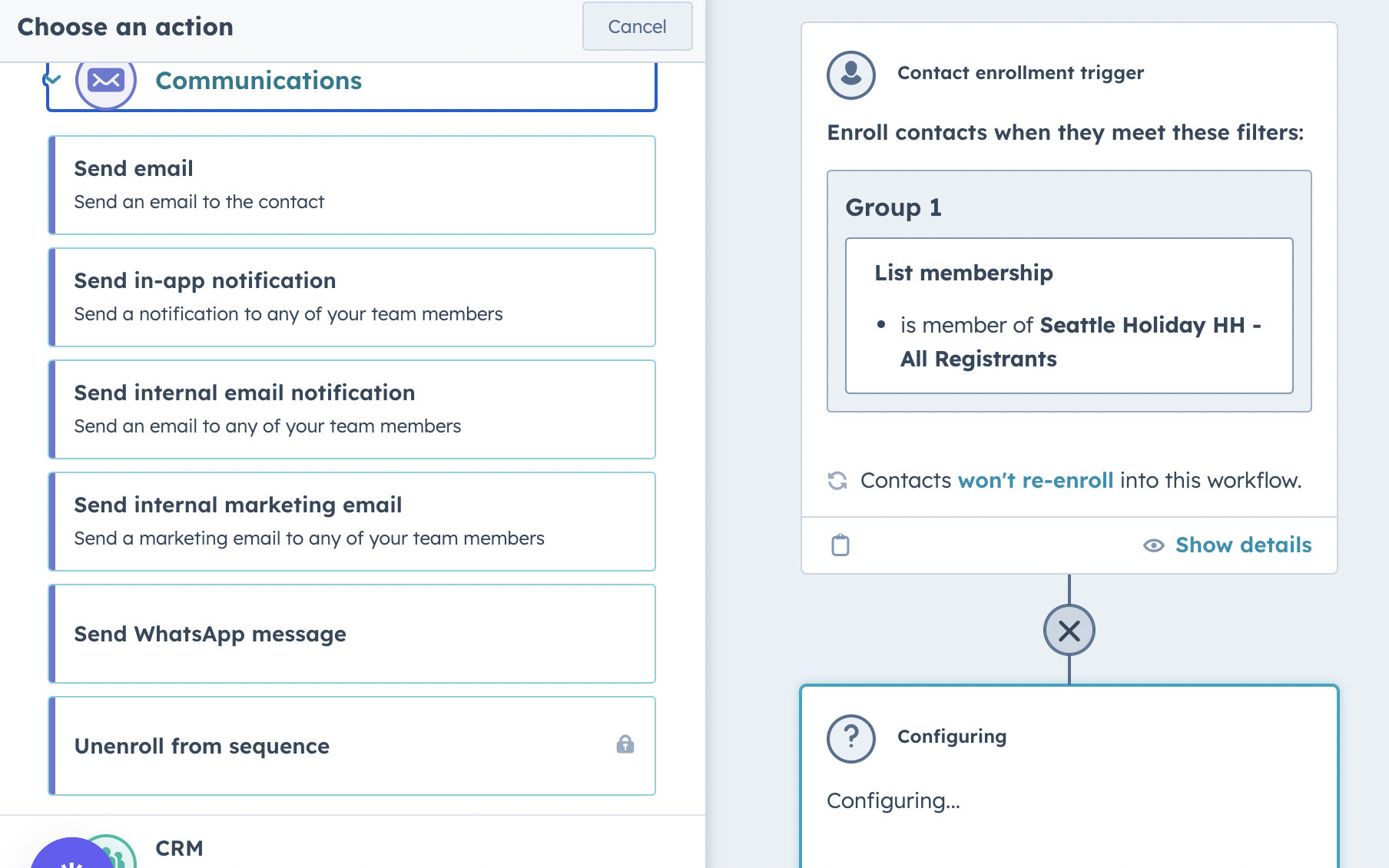The image size is (1389, 868).
Task: Select the Send email action
Action: tap(352, 185)
